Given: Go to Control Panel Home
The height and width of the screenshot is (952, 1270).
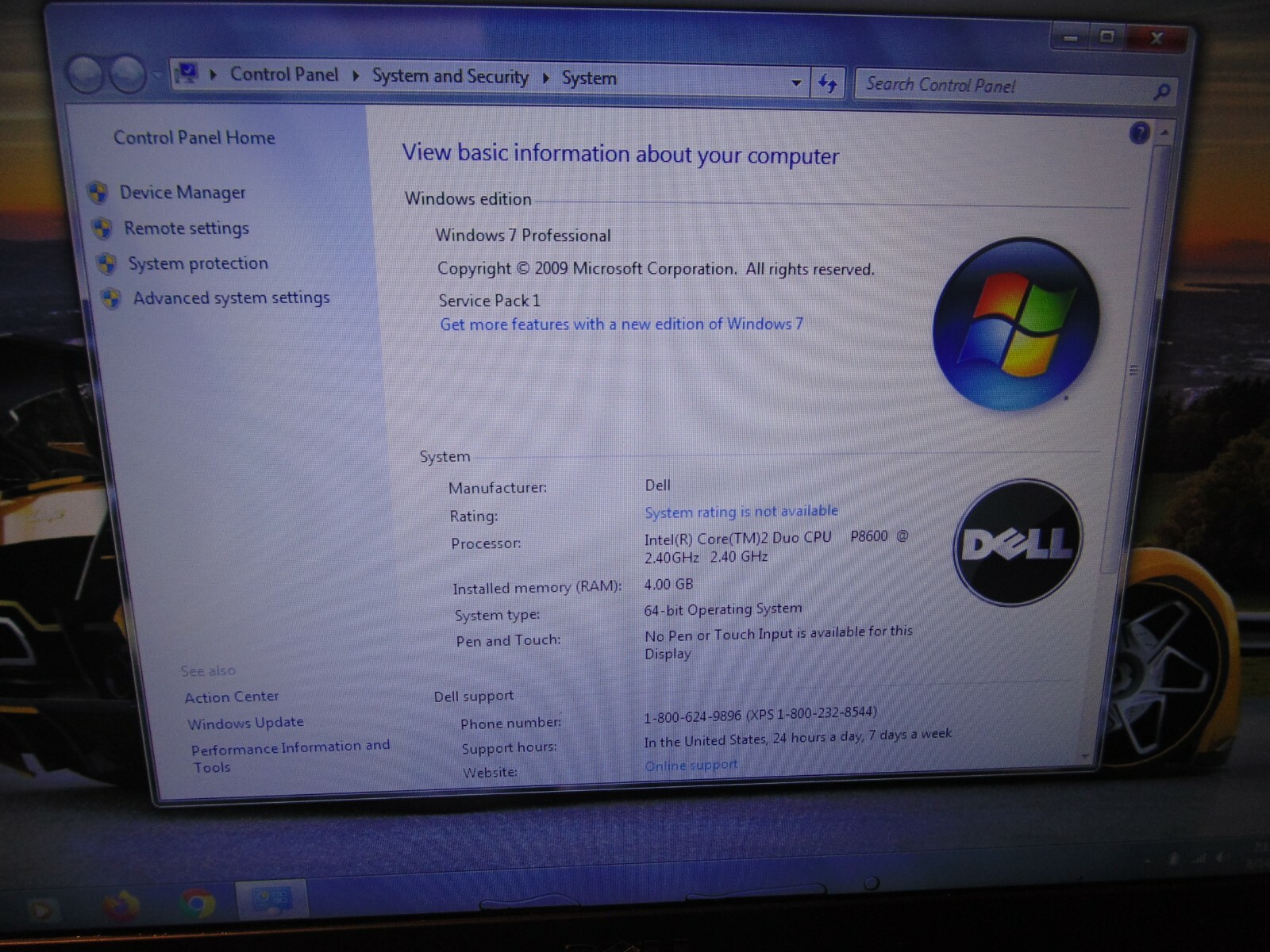Looking at the screenshot, I should click(x=194, y=138).
